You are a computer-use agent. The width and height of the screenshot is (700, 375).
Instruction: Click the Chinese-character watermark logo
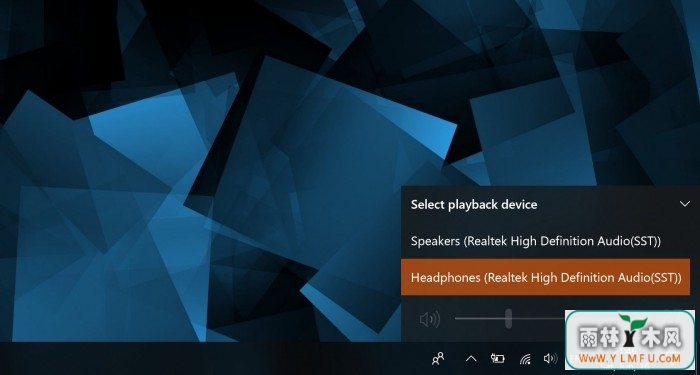coord(630,336)
